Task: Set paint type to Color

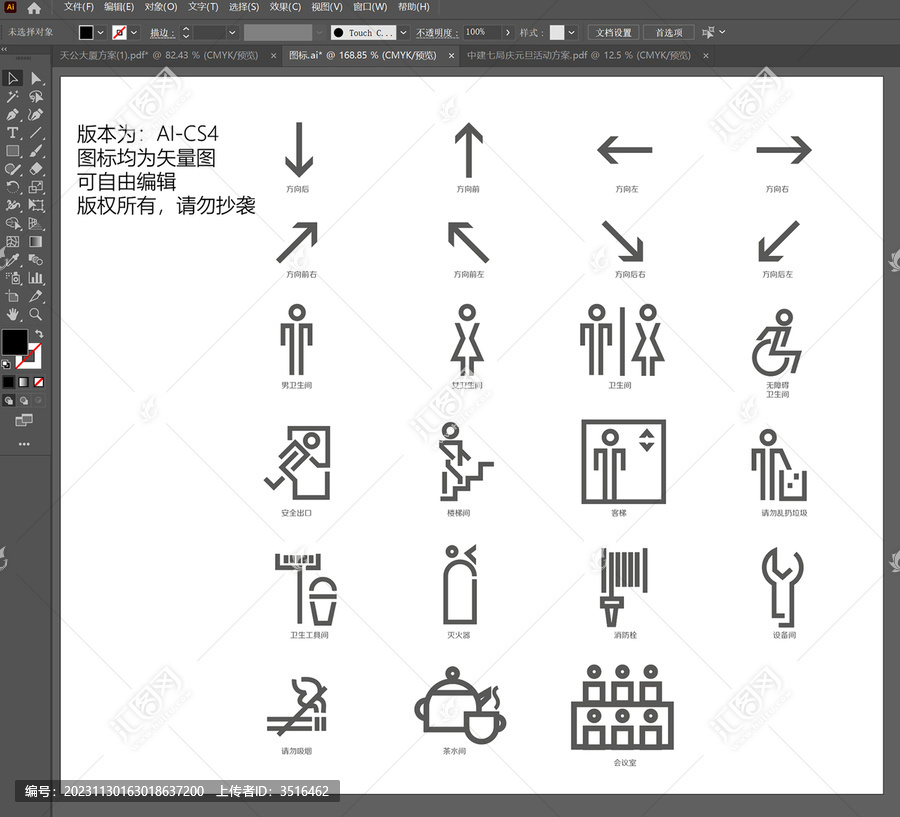Action: tap(8, 382)
